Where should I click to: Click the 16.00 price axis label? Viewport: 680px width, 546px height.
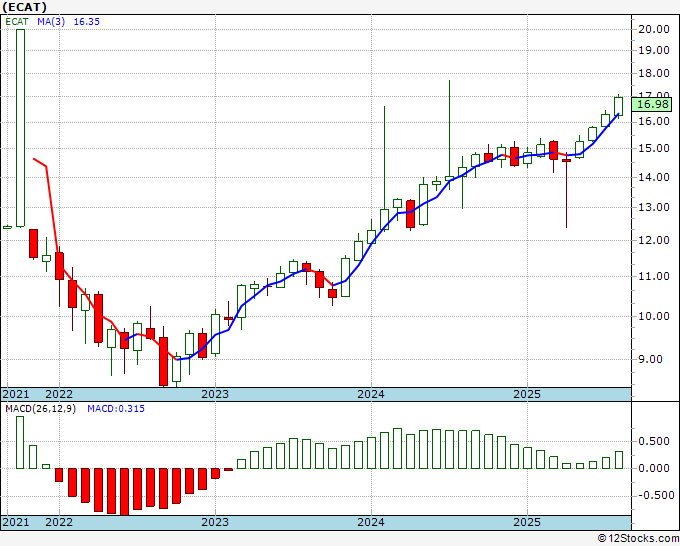tap(654, 121)
